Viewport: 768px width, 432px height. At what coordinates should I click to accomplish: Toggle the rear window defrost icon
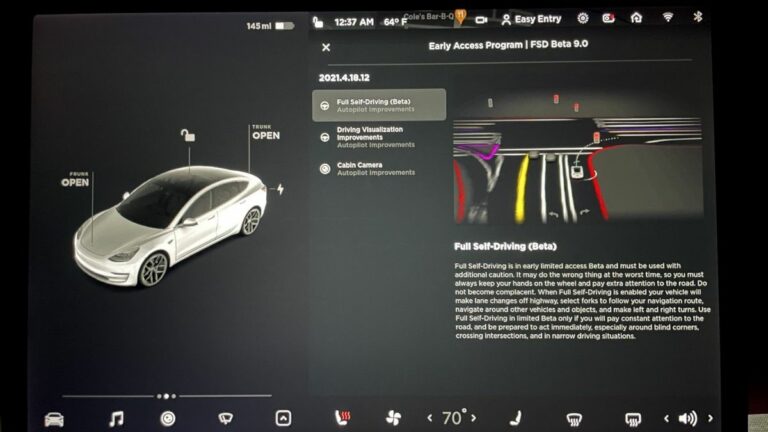click(x=633, y=419)
